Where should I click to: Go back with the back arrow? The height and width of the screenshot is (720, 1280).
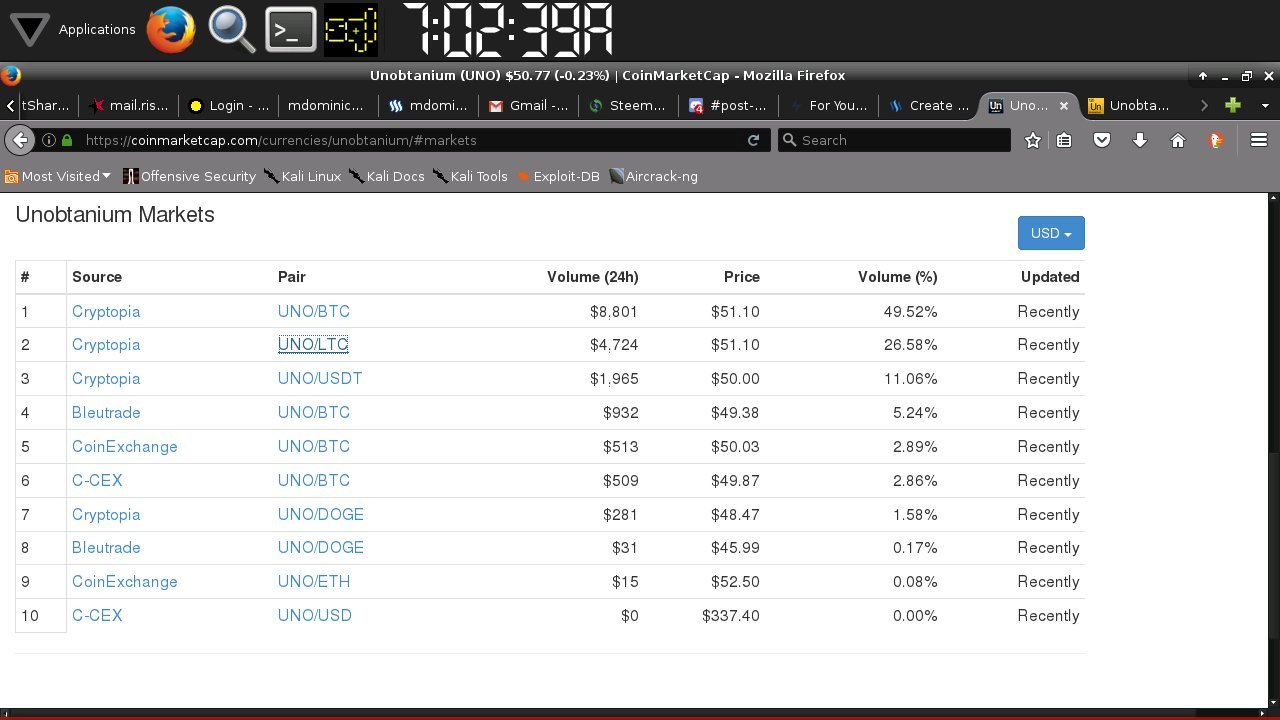(20, 140)
